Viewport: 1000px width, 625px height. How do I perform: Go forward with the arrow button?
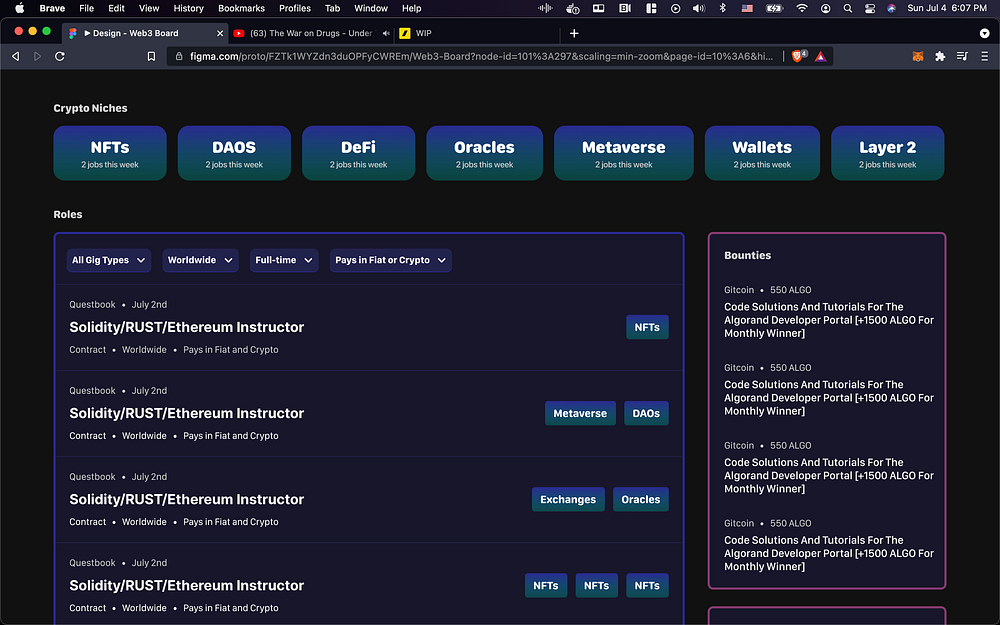38,56
